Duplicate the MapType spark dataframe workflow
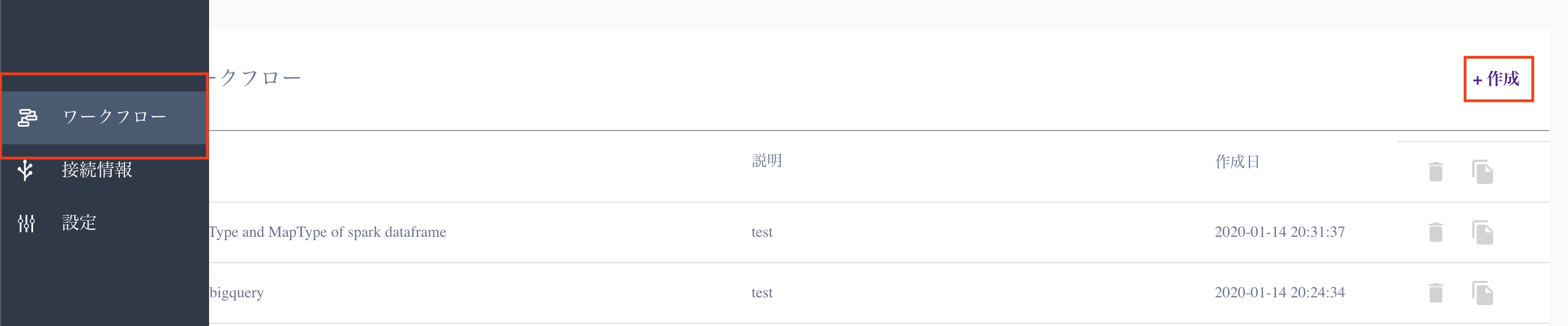 tap(1482, 232)
